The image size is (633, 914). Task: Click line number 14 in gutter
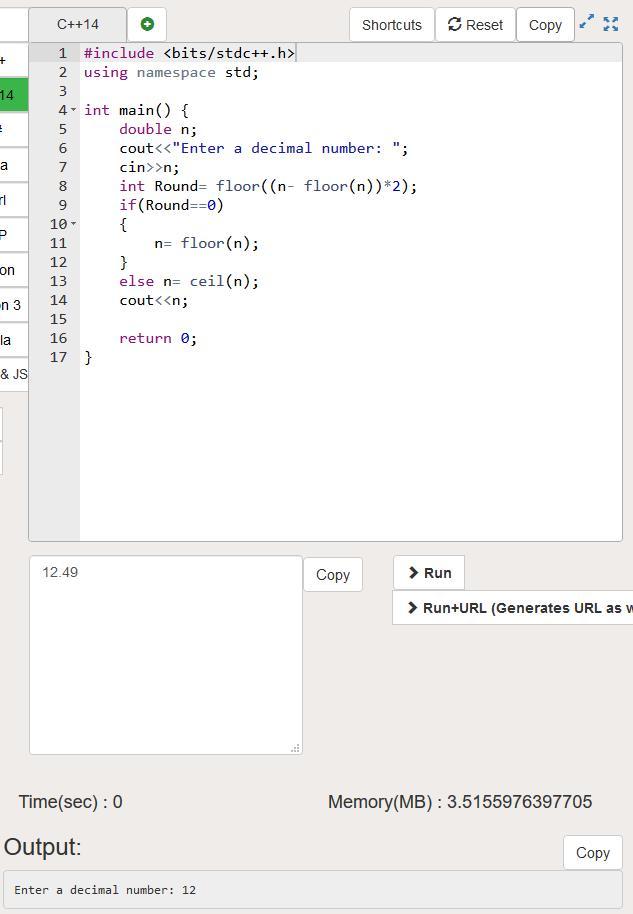[58, 300]
